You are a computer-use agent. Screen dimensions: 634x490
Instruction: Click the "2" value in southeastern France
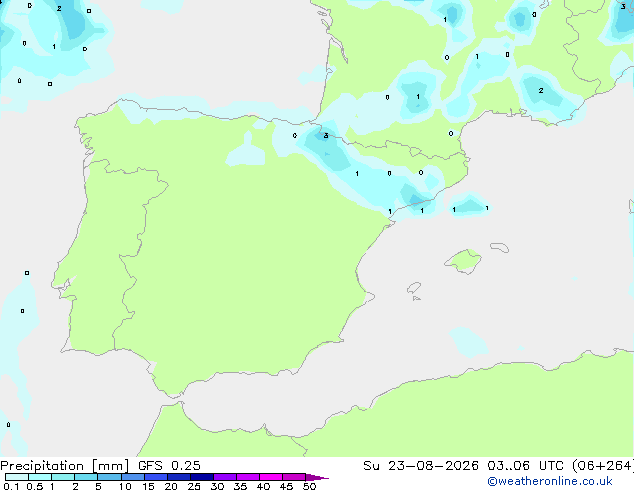coord(541,91)
